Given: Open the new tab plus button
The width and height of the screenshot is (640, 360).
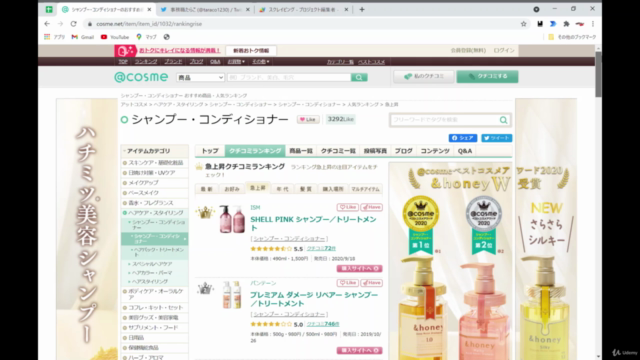Looking at the screenshot, I should pos(362,9).
